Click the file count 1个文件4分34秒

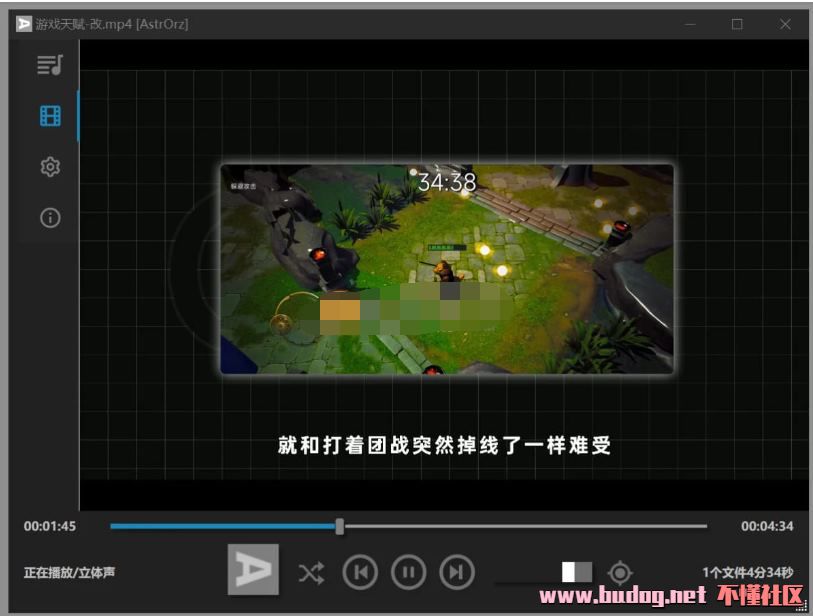pyautogui.click(x=747, y=572)
